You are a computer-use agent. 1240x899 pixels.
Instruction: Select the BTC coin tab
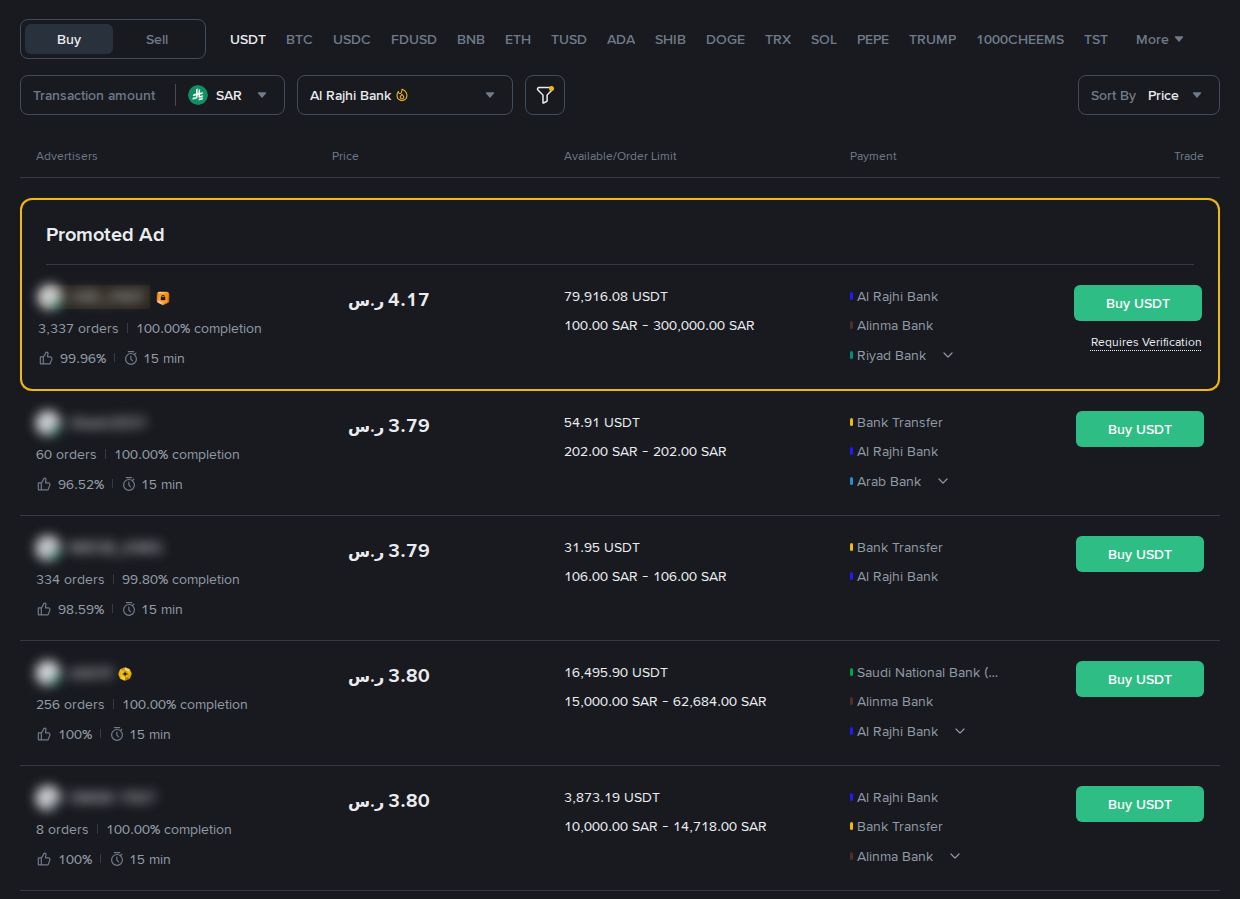(x=299, y=39)
